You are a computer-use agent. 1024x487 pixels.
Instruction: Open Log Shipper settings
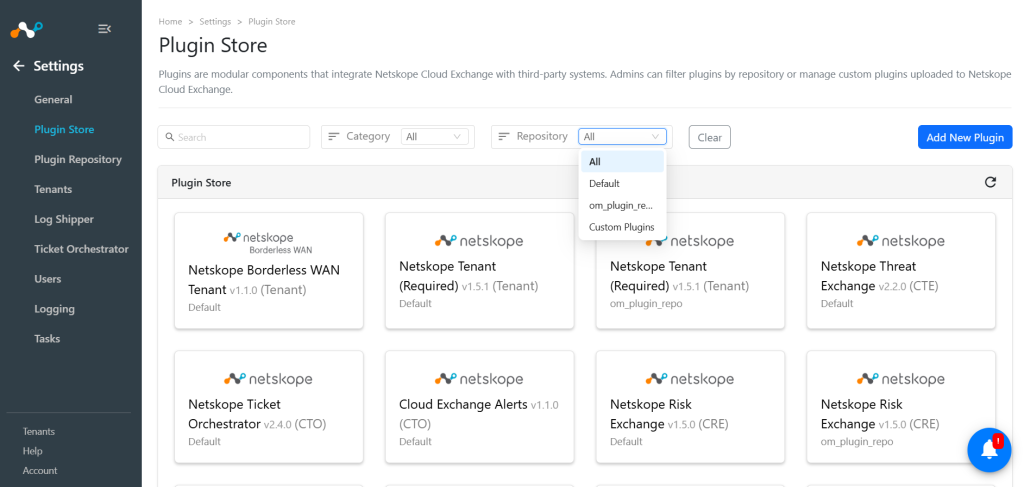64,219
